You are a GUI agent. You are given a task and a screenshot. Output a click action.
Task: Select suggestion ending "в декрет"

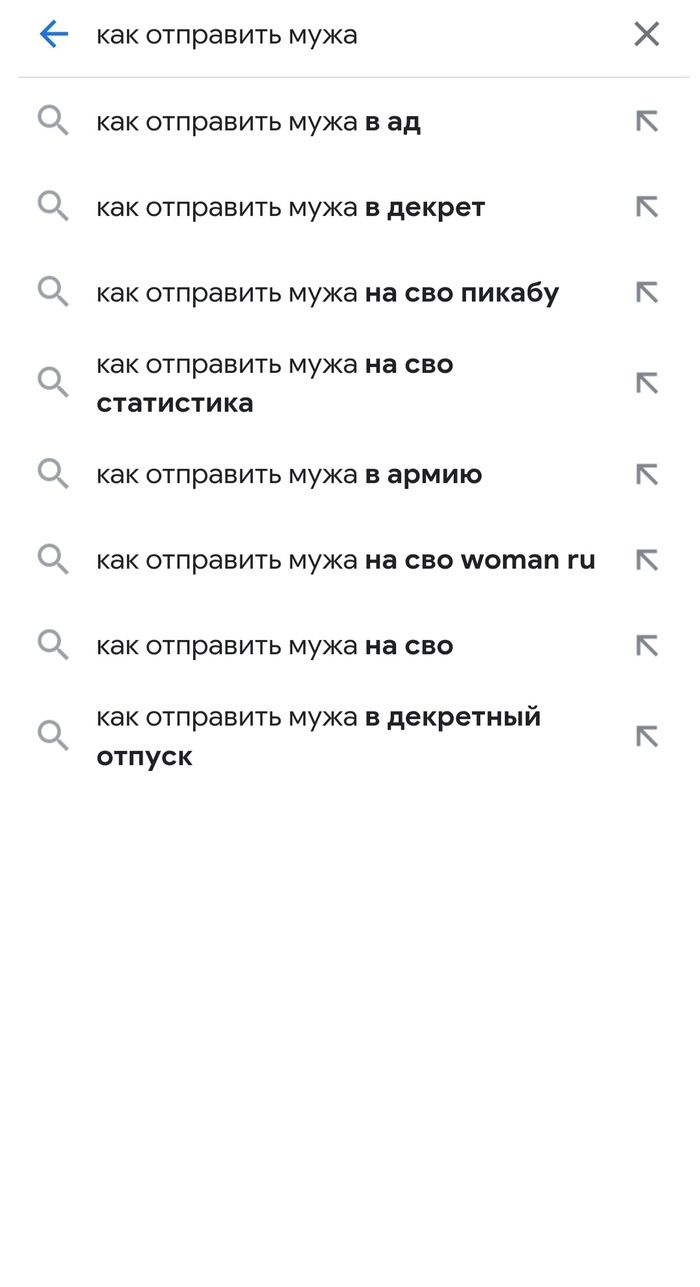tap(290, 208)
